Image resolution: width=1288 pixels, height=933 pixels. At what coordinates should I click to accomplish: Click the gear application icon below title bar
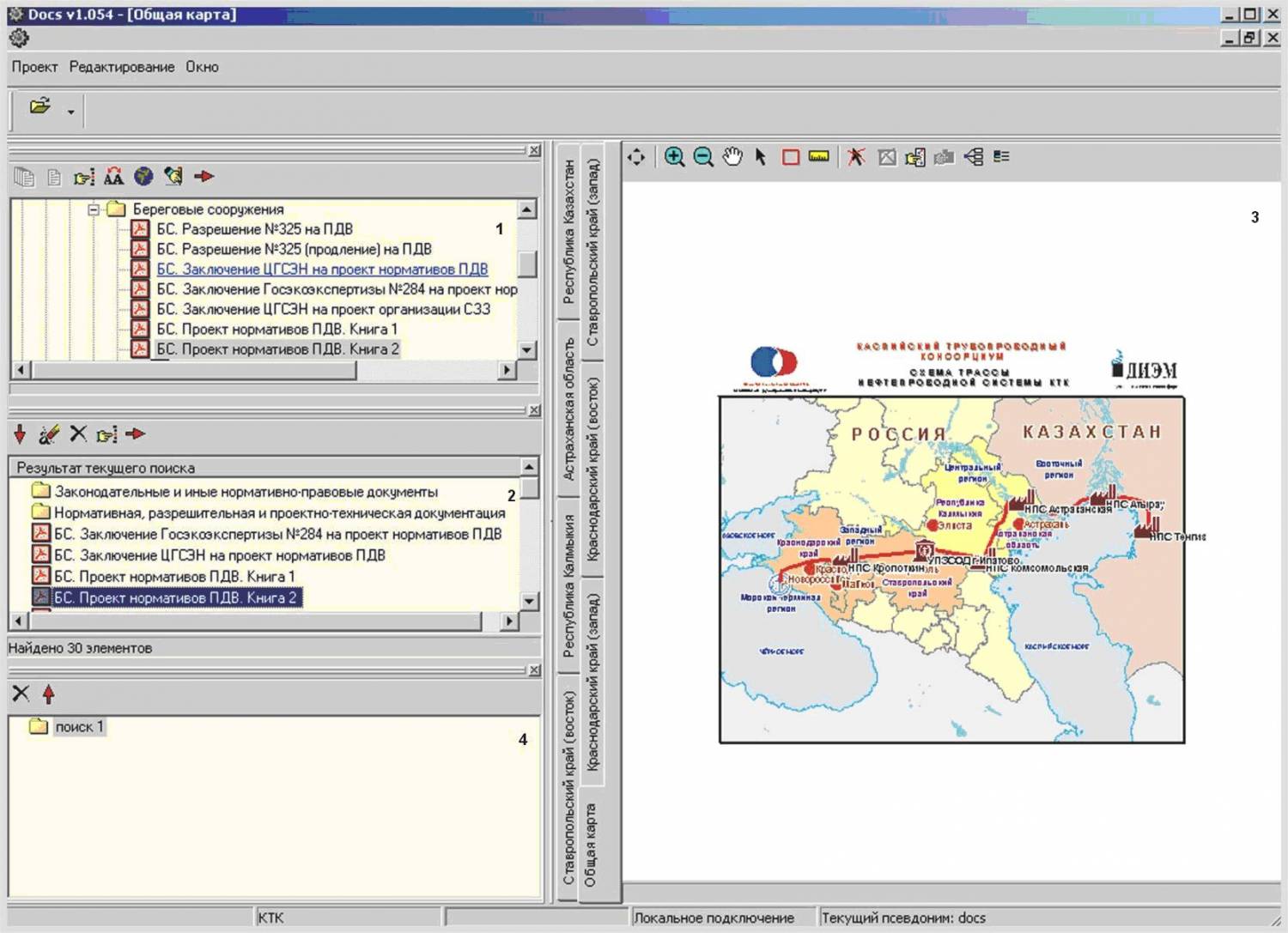click(x=19, y=38)
